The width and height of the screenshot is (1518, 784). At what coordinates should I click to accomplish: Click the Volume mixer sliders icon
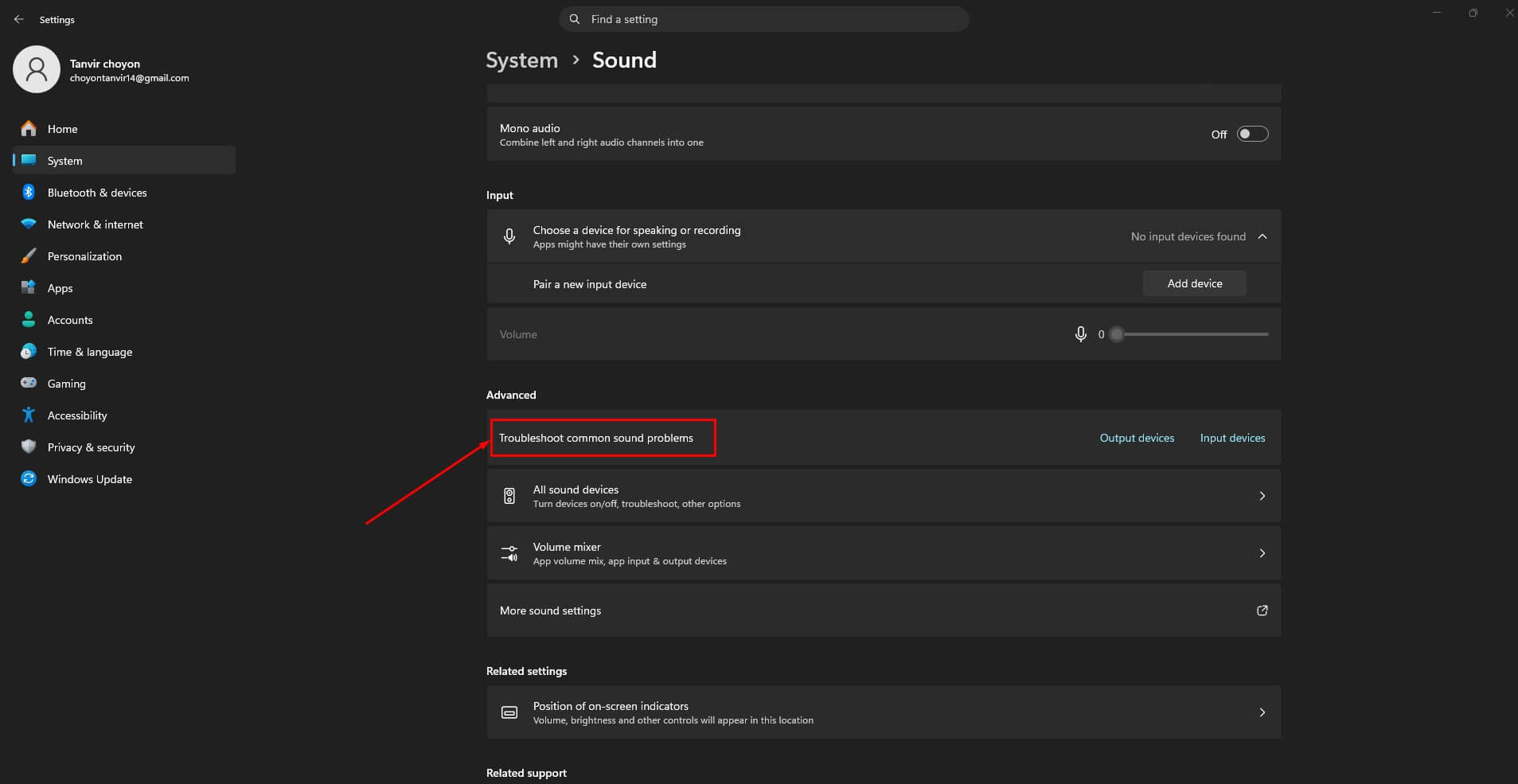click(509, 553)
